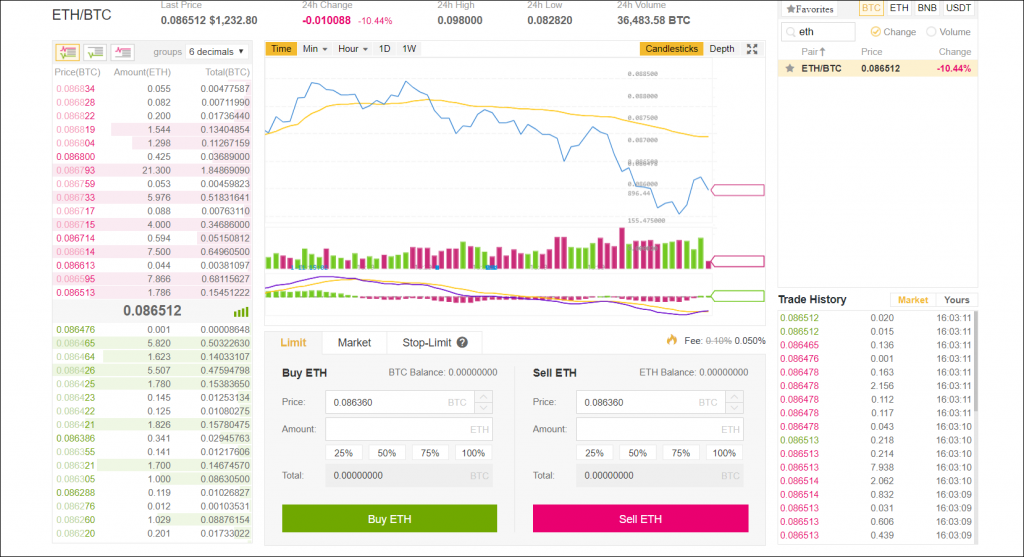Click the fee discount flame icon
1024x557 pixels.
(x=671, y=340)
